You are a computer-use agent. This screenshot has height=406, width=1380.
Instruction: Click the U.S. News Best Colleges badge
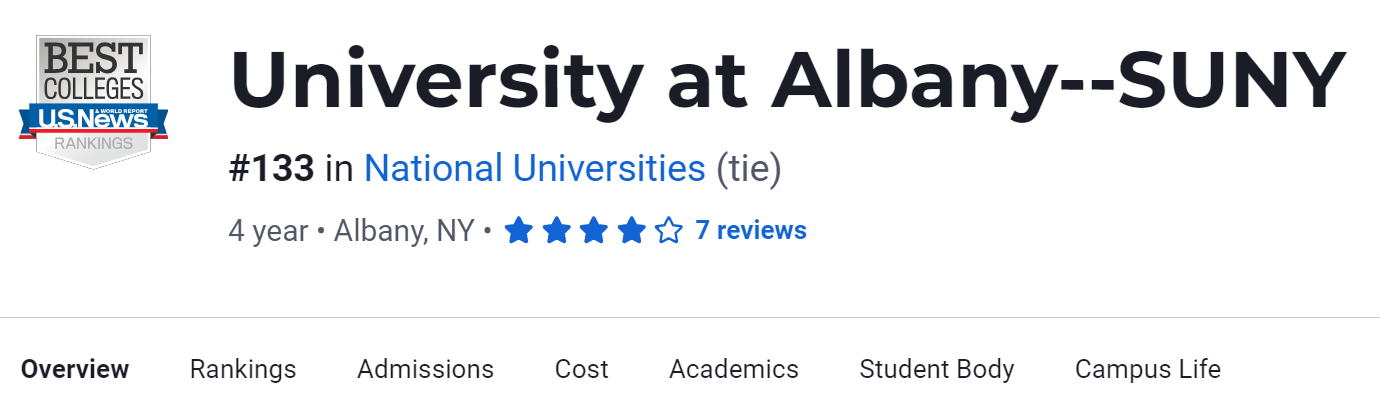point(93,101)
